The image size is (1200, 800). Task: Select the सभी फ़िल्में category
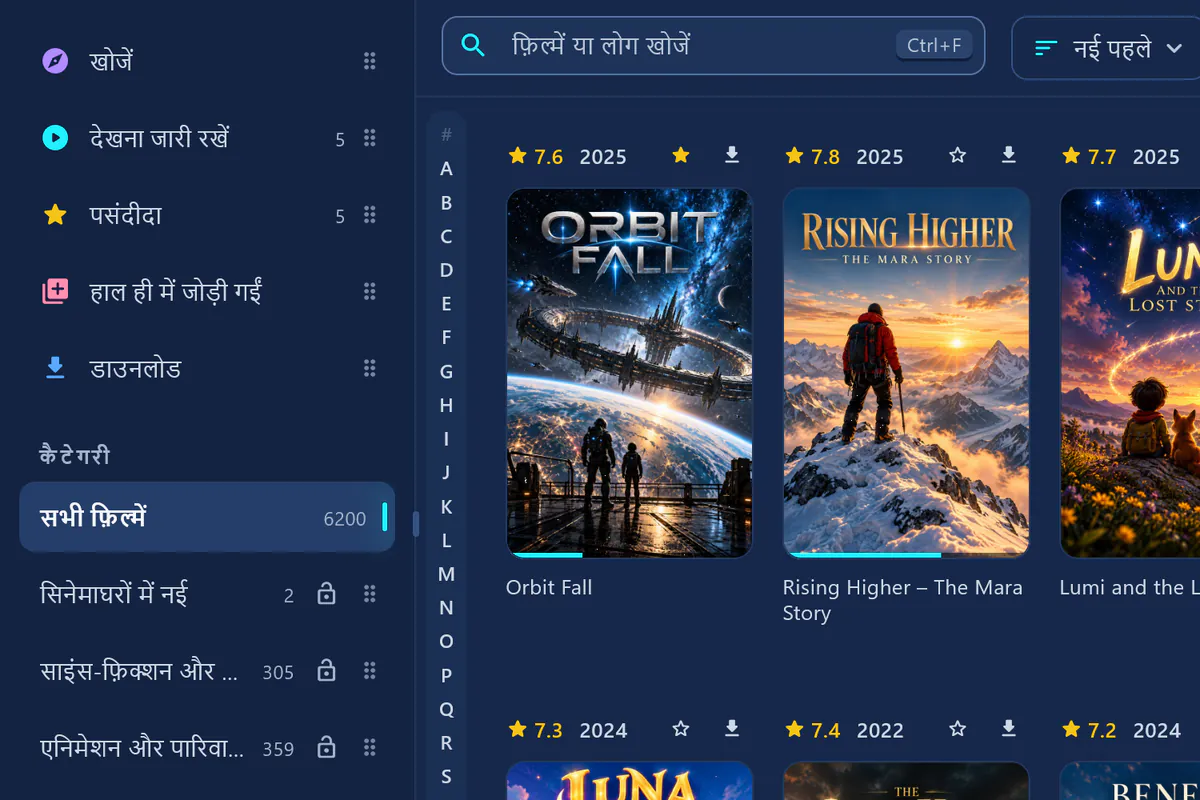coord(207,518)
